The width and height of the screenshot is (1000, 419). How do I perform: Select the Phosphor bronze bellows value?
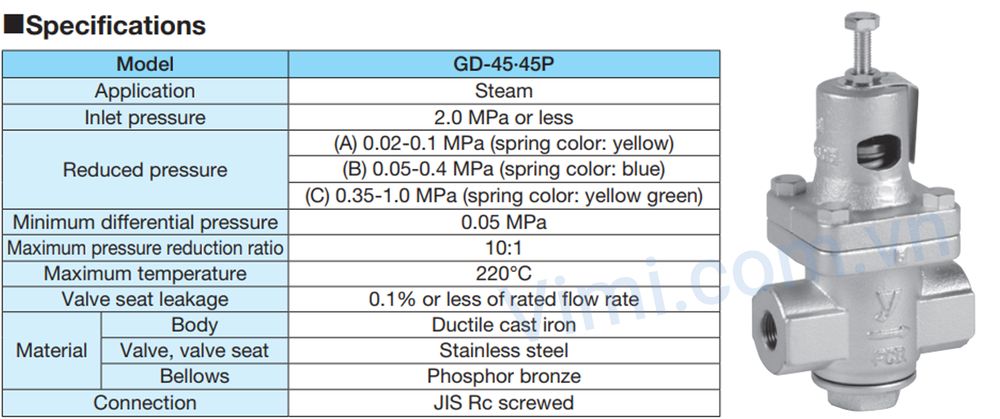pyautogui.click(x=503, y=377)
